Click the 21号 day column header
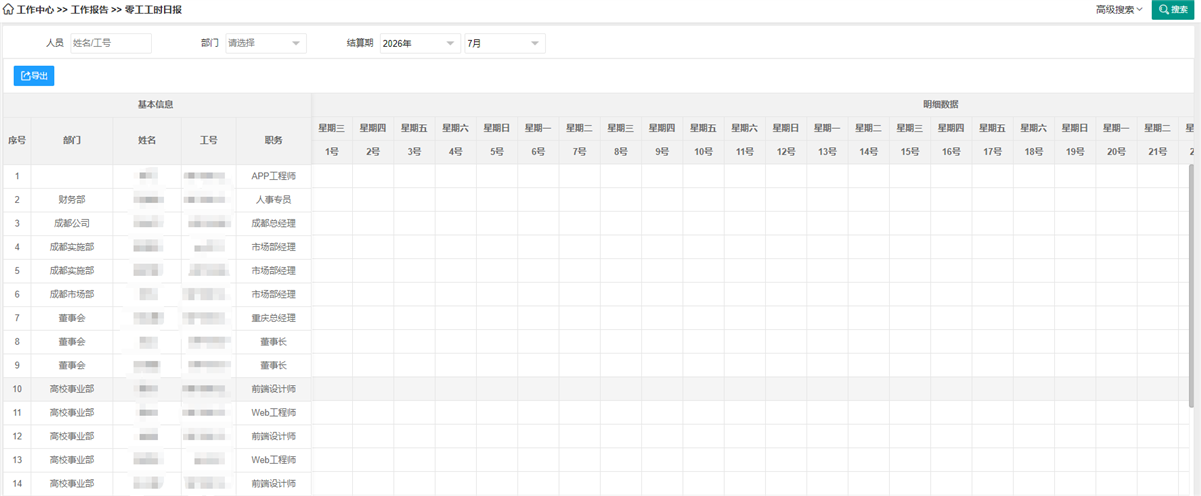This screenshot has width=1201, height=496. click(1158, 152)
